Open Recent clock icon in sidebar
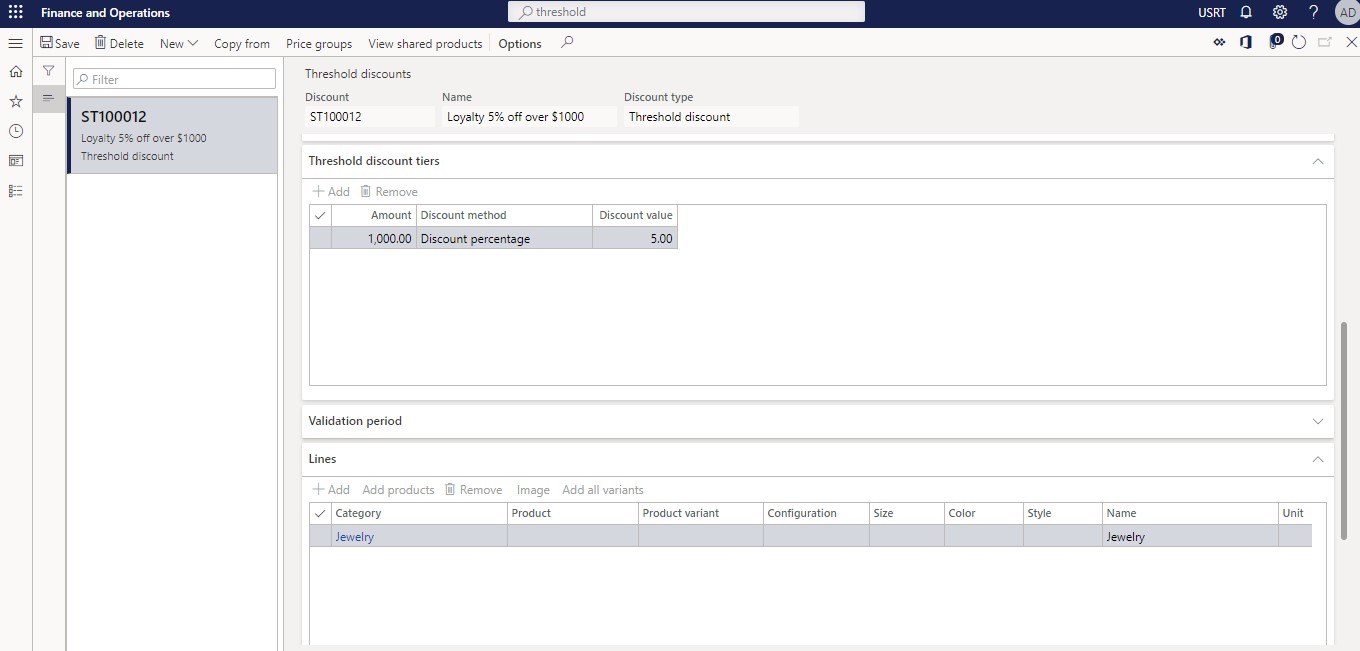Image resolution: width=1360 pixels, height=651 pixels. coord(16,131)
